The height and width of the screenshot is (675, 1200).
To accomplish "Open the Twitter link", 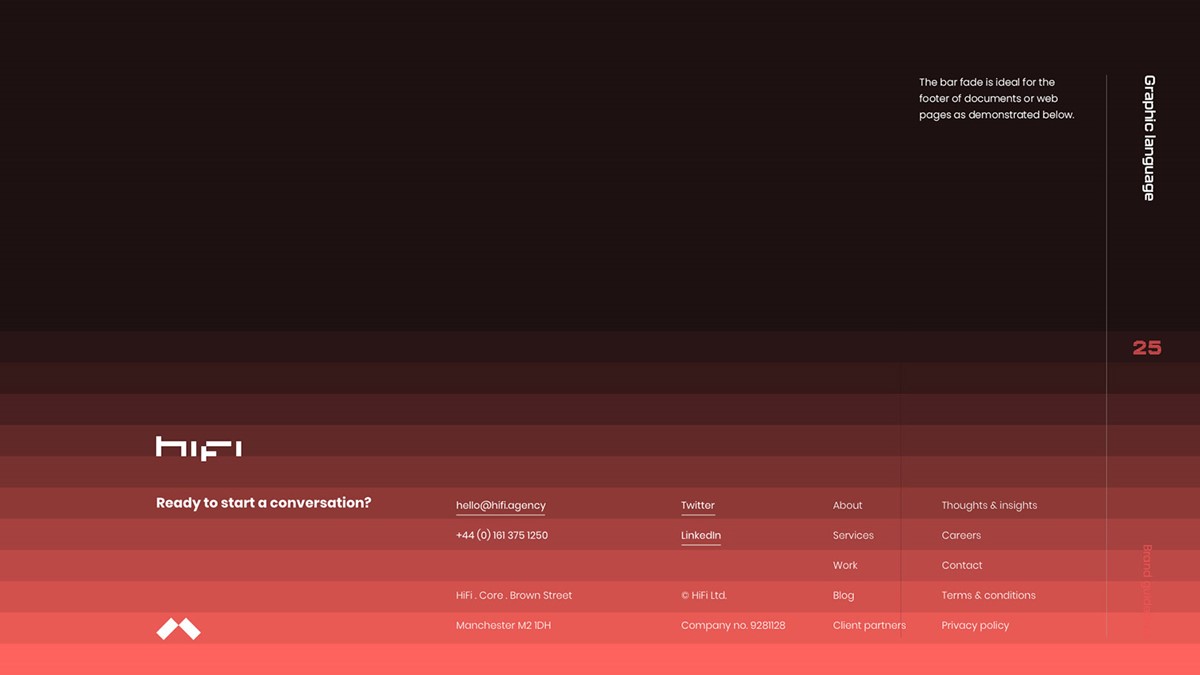I will click(x=697, y=506).
